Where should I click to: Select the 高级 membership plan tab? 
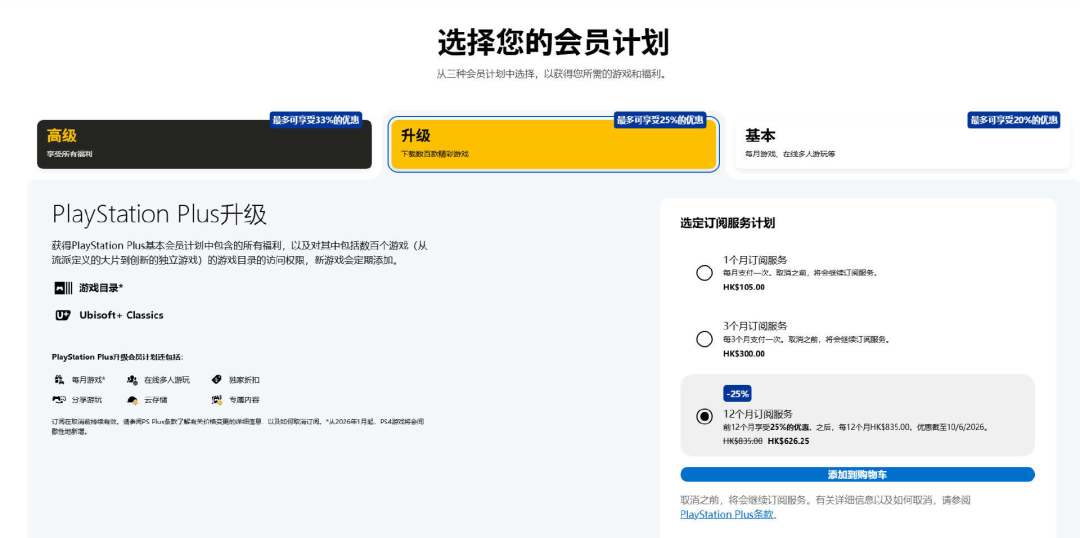[204, 144]
